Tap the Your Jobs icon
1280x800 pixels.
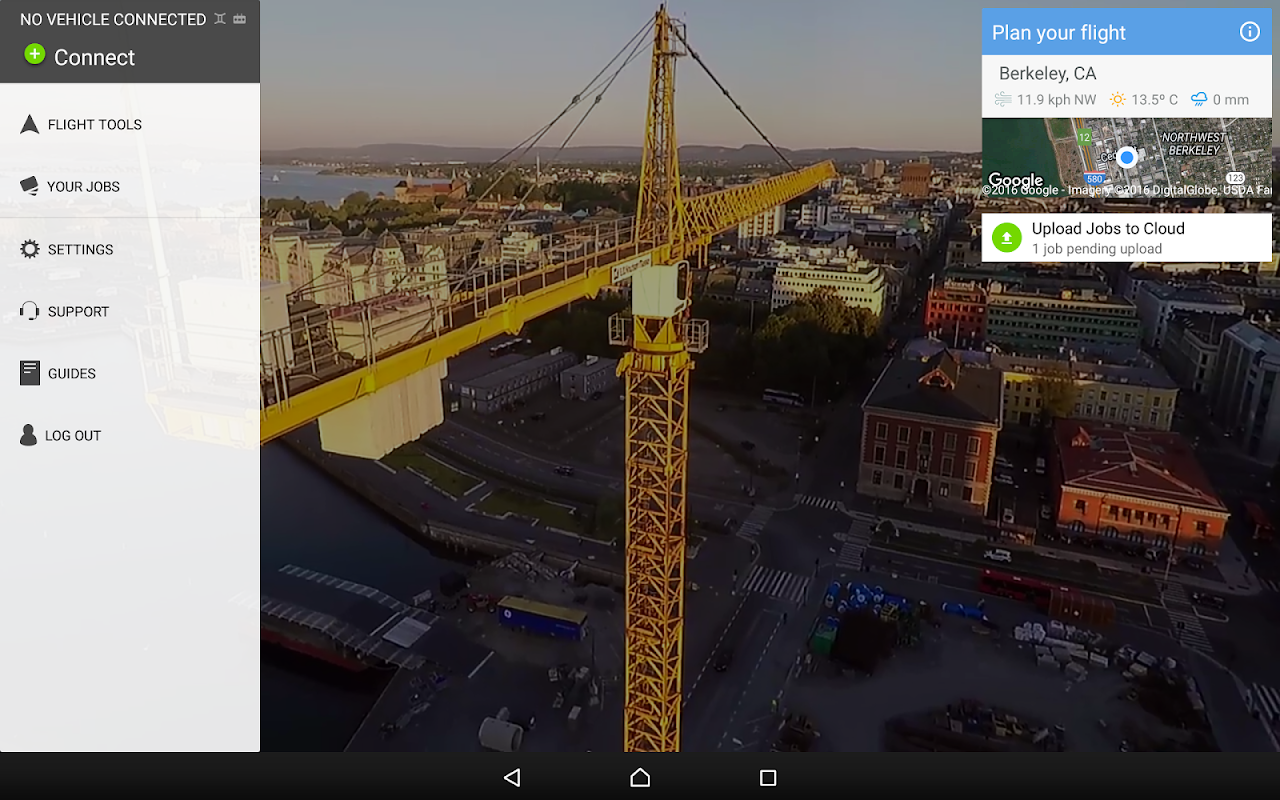point(29,186)
